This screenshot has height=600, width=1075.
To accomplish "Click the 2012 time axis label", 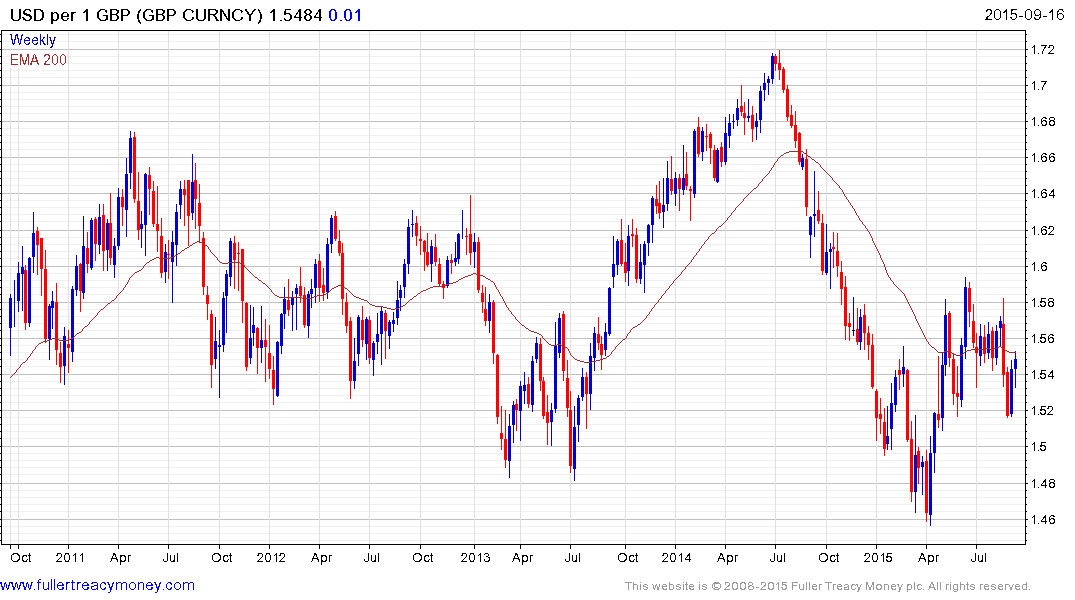I will [271, 557].
